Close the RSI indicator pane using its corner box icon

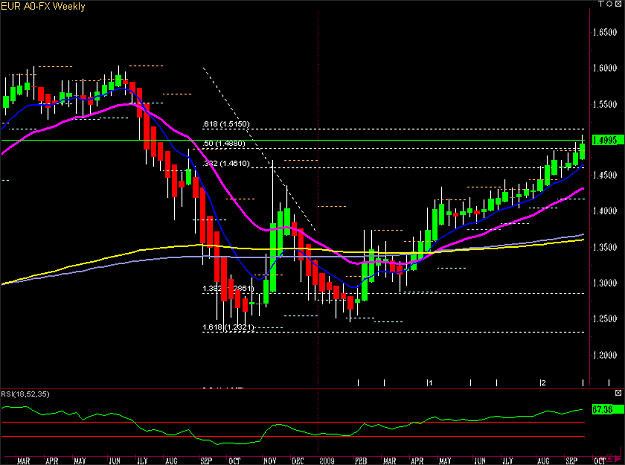click(618, 393)
